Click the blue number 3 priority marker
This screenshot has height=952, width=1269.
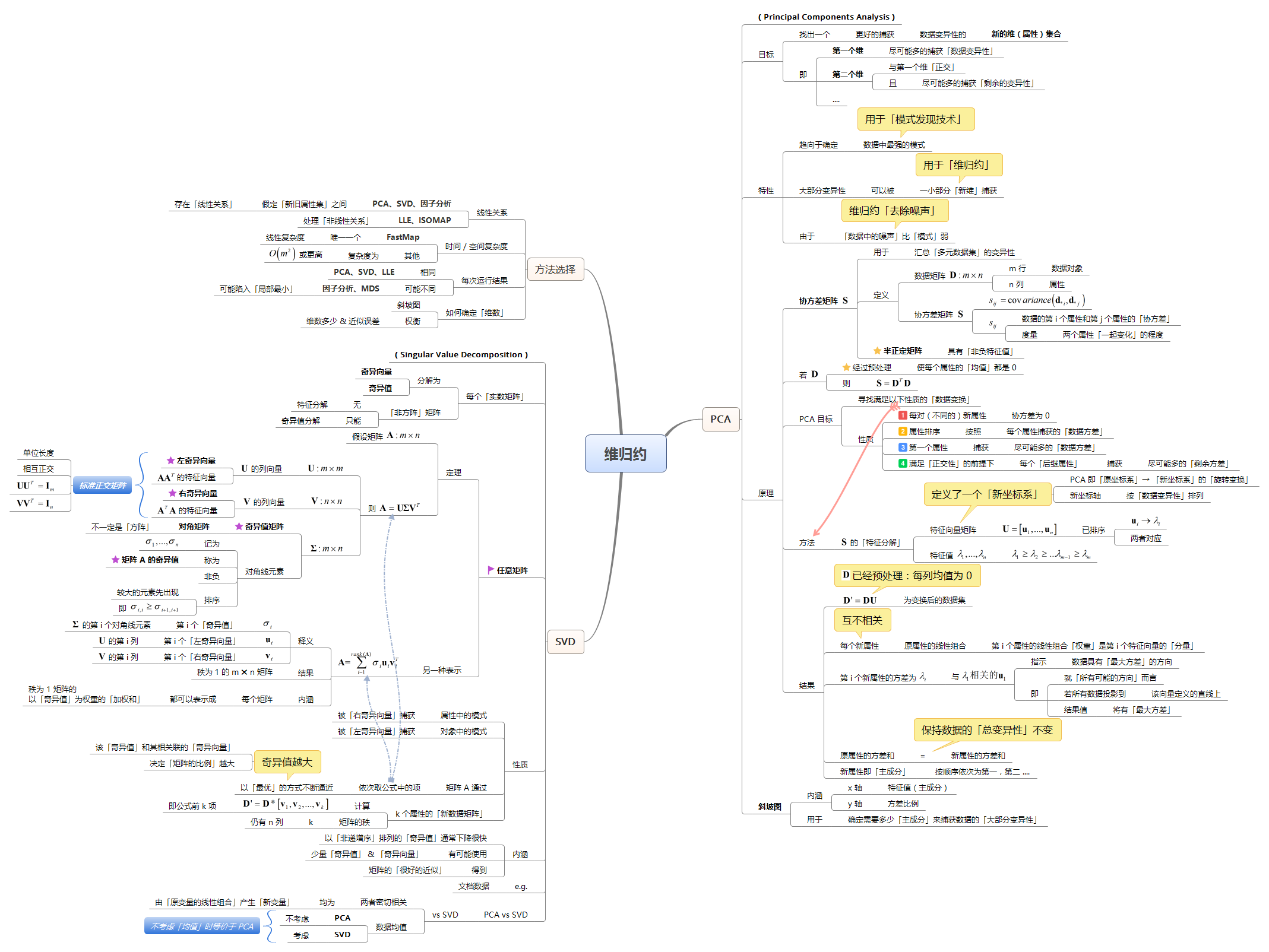(x=903, y=448)
